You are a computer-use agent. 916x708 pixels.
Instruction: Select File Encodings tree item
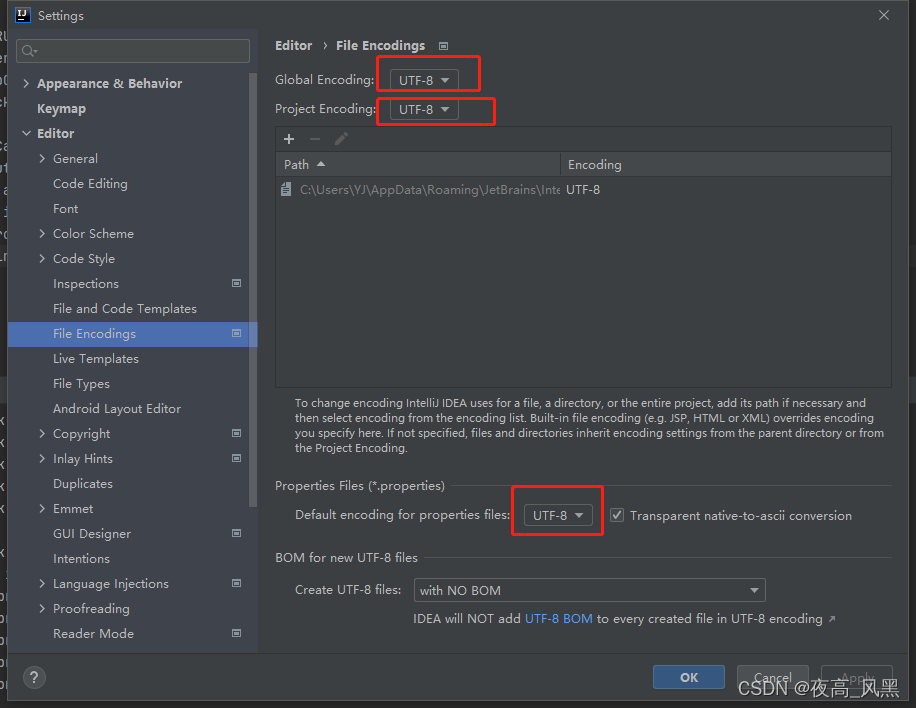click(133, 334)
